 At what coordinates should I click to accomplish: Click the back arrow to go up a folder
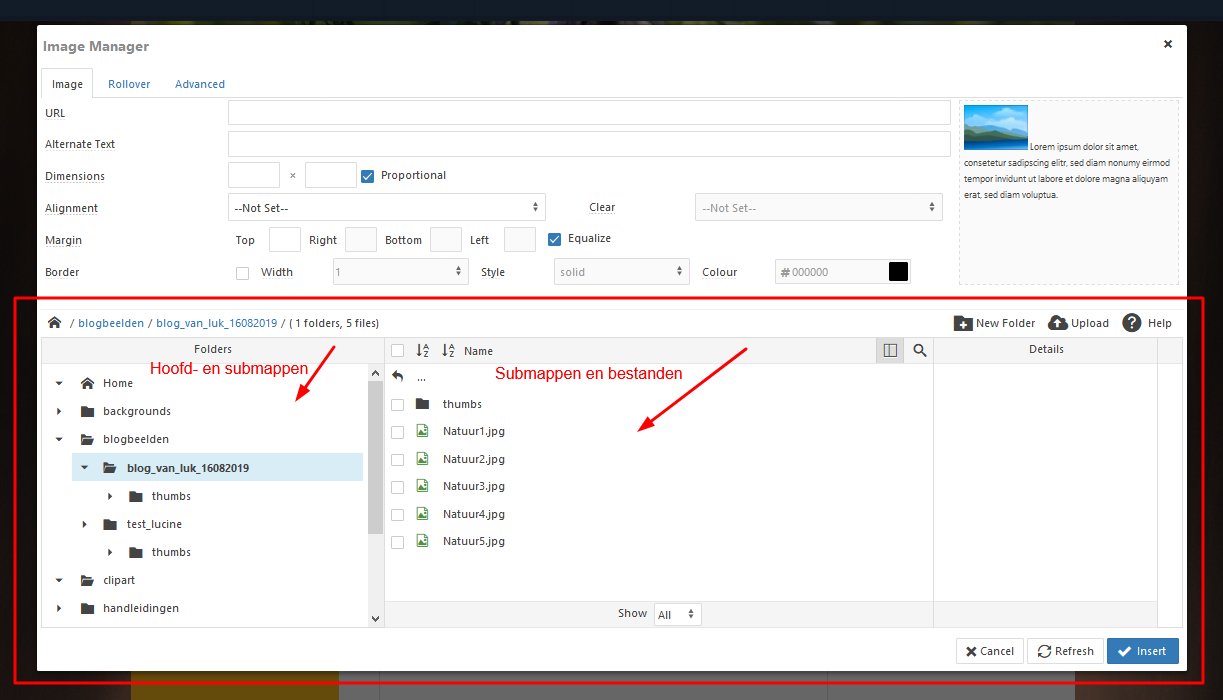(x=398, y=377)
